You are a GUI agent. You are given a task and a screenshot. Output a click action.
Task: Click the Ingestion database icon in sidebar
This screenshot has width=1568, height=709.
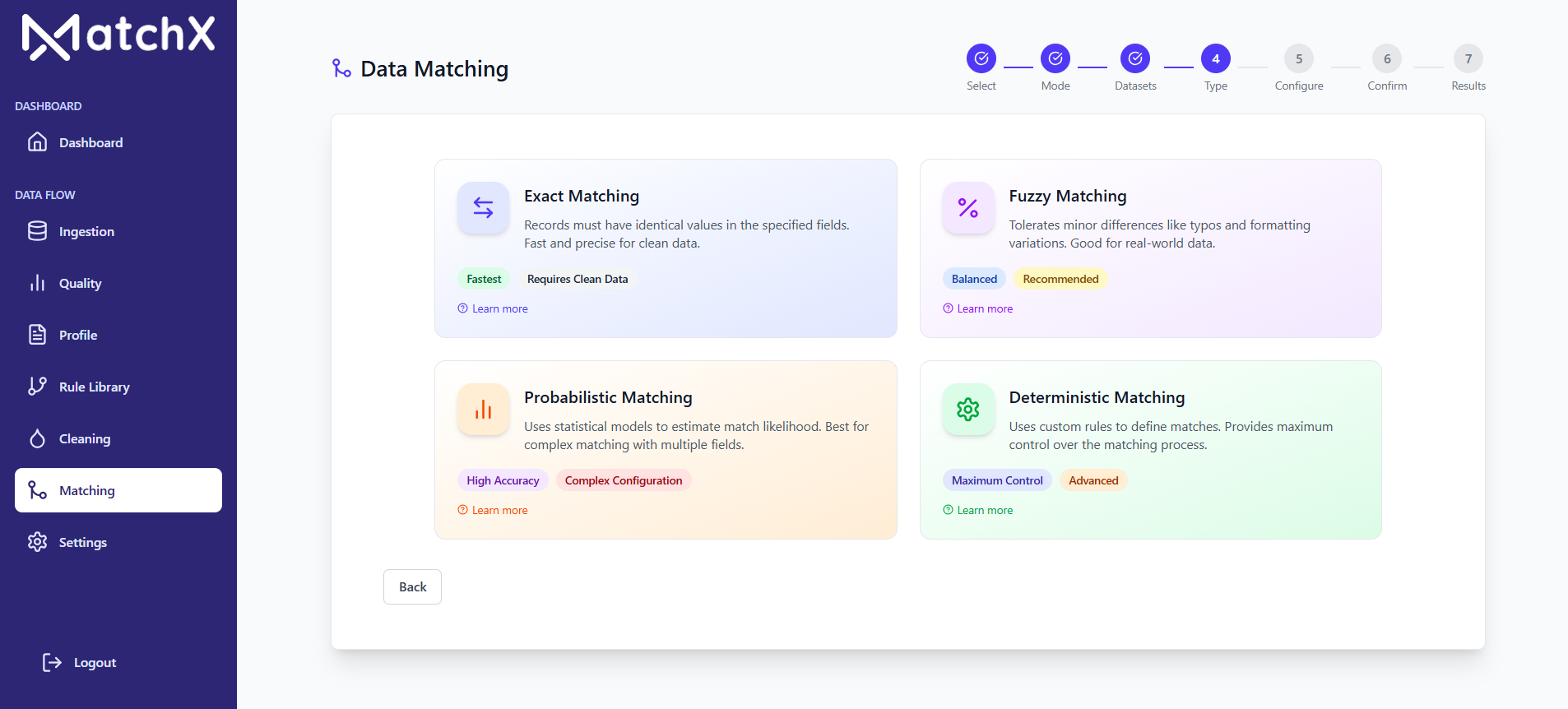pos(37,231)
